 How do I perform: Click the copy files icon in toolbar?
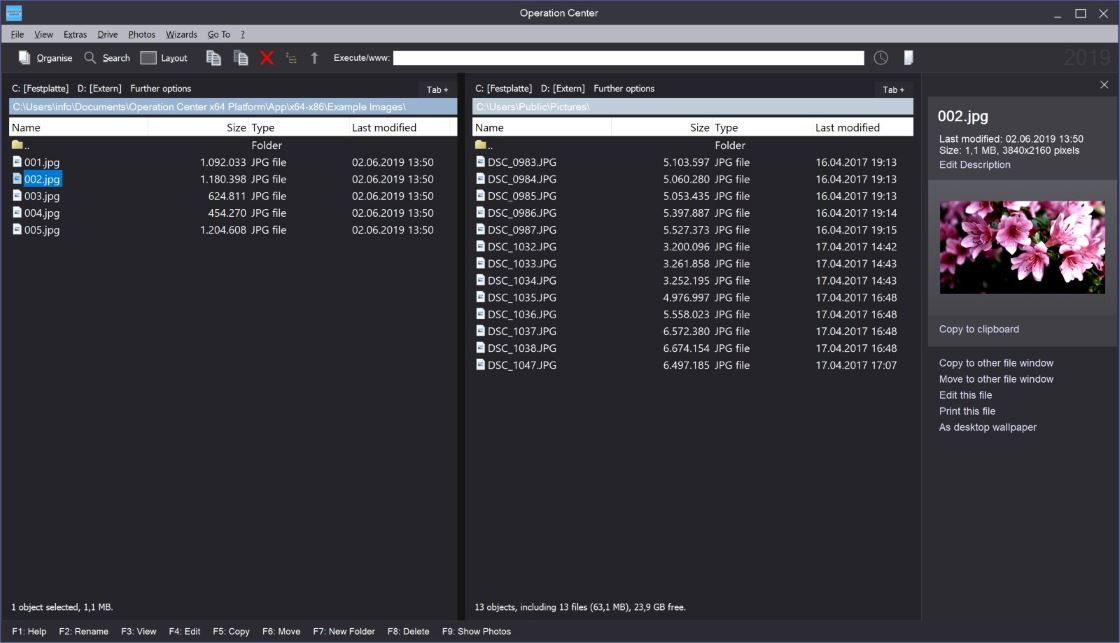coord(213,58)
